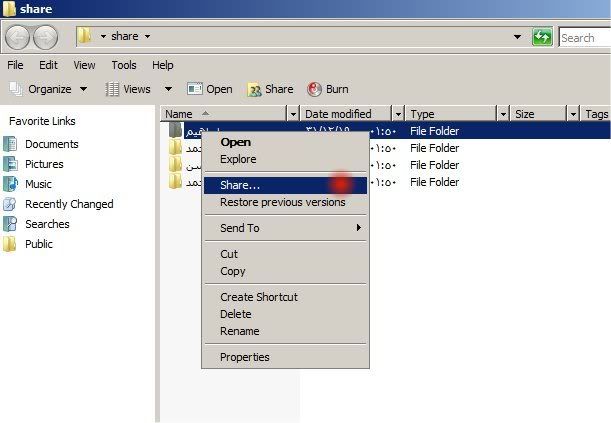
Task: Expand dropdown arrow after share in address
Action: 147,36
